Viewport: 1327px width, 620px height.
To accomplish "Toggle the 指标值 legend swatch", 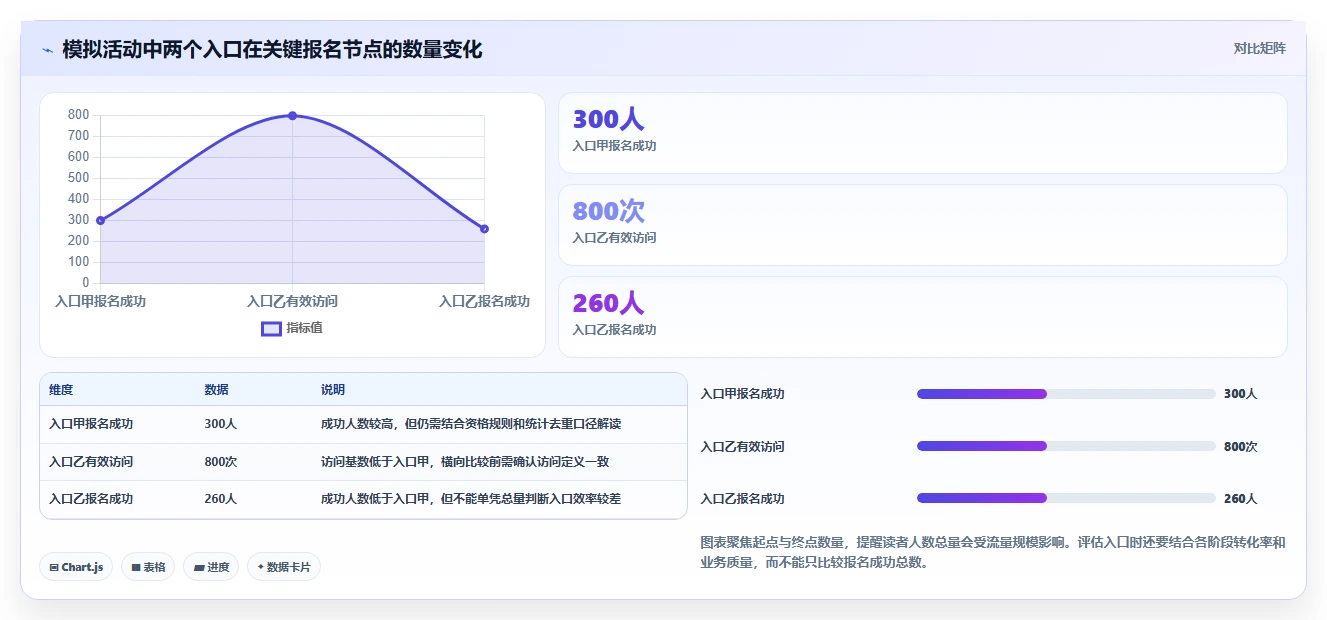I will coord(271,328).
